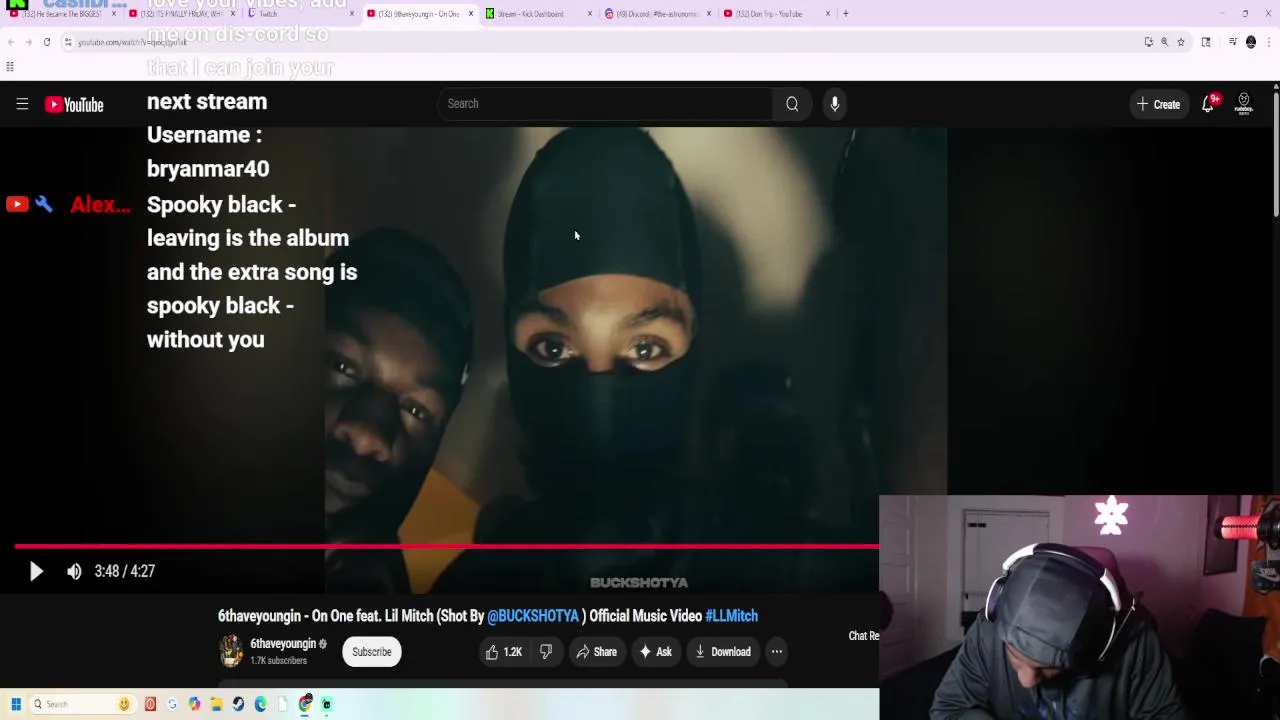
Task: Open the browser zoom magnifier icon
Action: coord(1164,42)
